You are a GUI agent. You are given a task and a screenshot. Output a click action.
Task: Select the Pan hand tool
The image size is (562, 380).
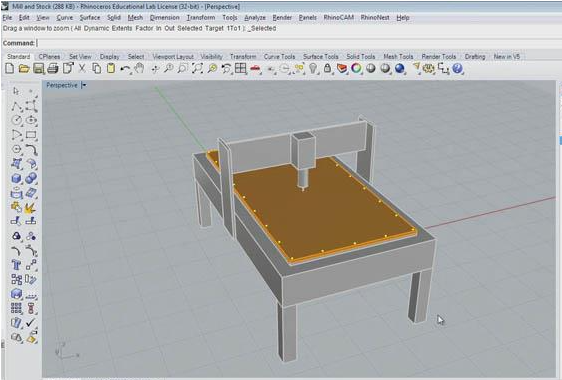coord(139,68)
